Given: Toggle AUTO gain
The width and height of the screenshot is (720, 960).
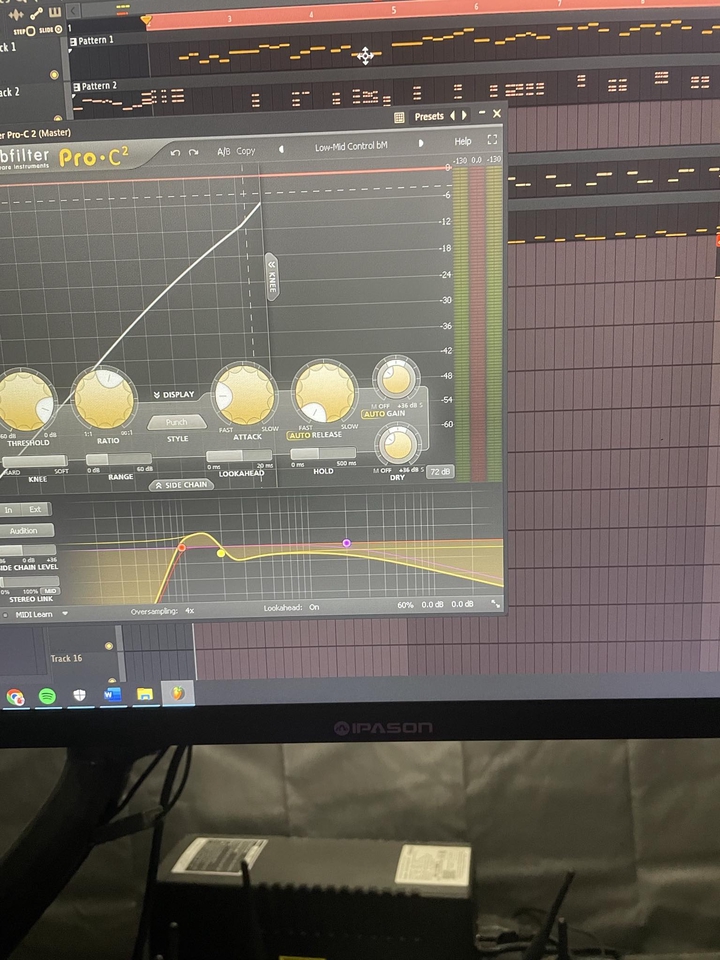Looking at the screenshot, I should [x=373, y=414].
